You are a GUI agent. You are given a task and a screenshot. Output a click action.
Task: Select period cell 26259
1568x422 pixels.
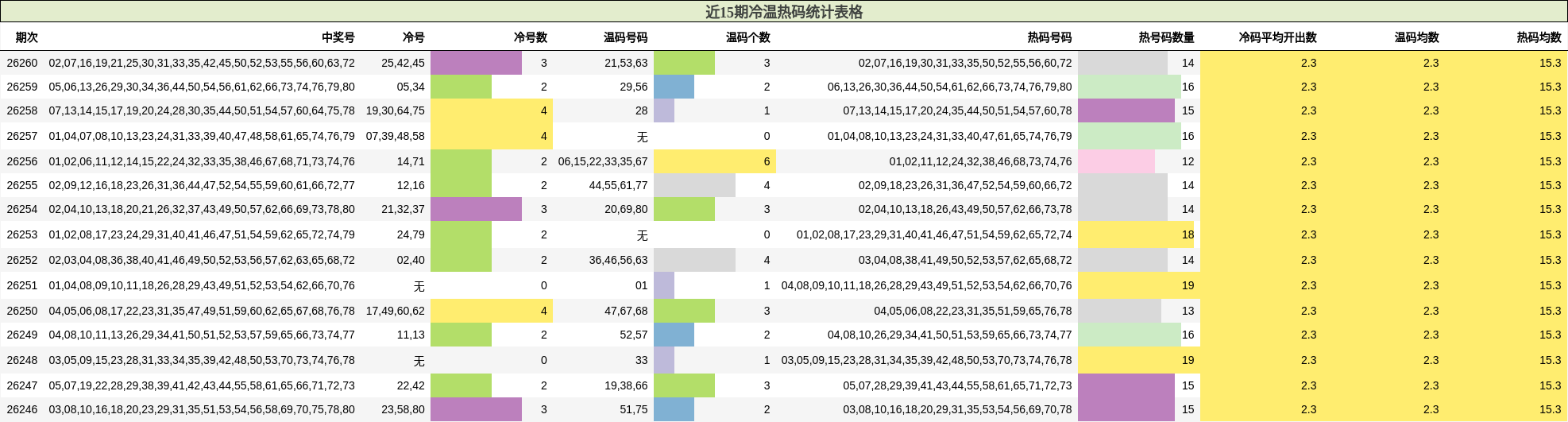click(x=22, y=87)
